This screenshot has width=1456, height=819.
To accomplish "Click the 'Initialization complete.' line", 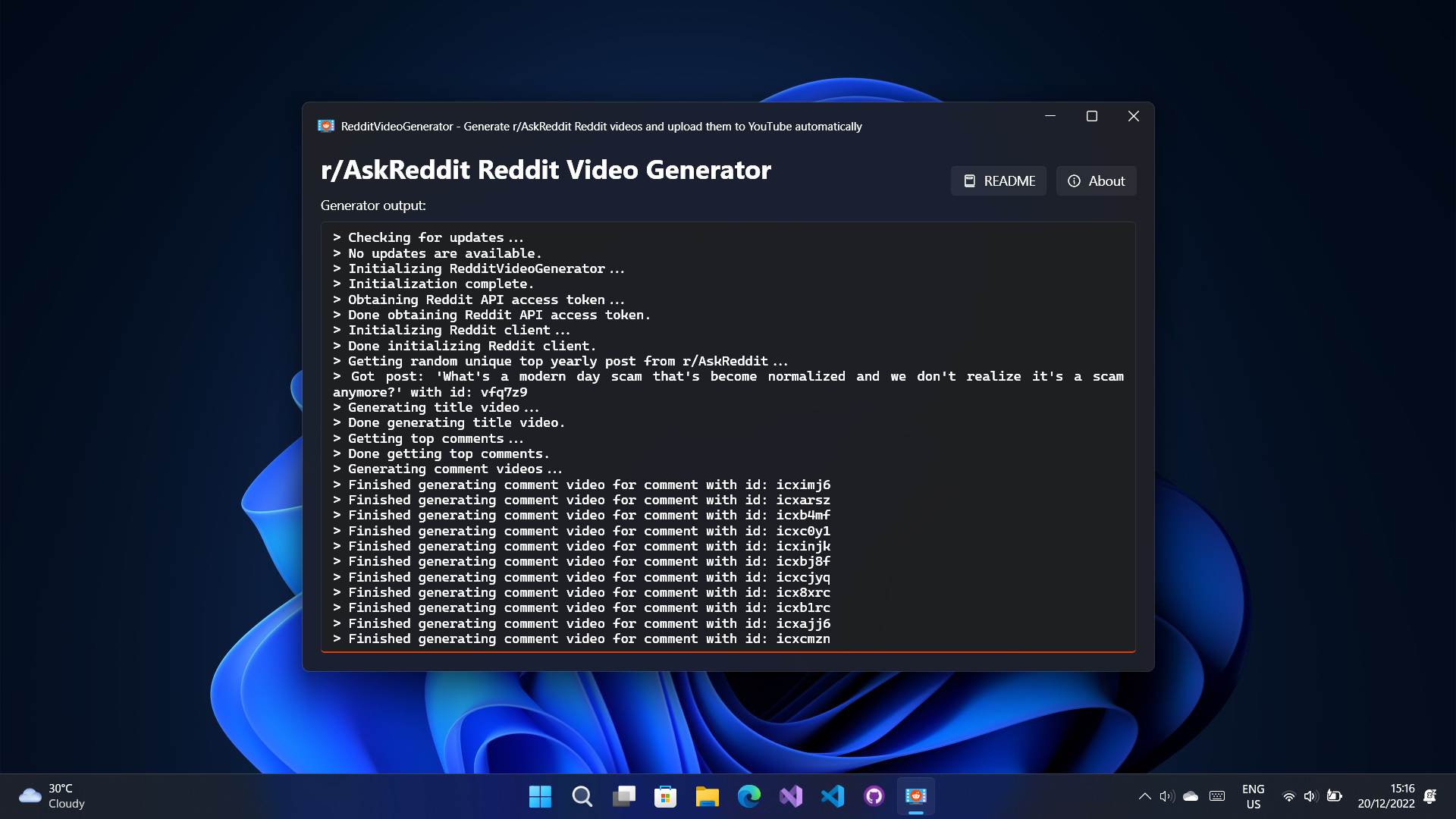I will pos(434,284).
